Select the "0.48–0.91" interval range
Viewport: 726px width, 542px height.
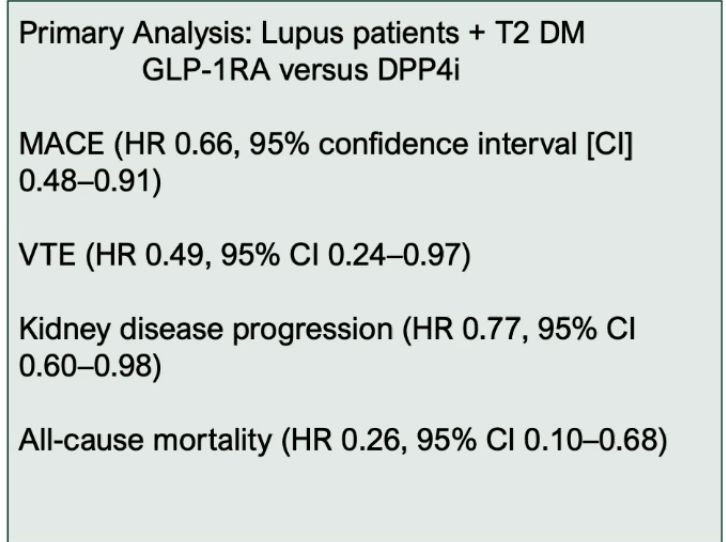(86, 181)
